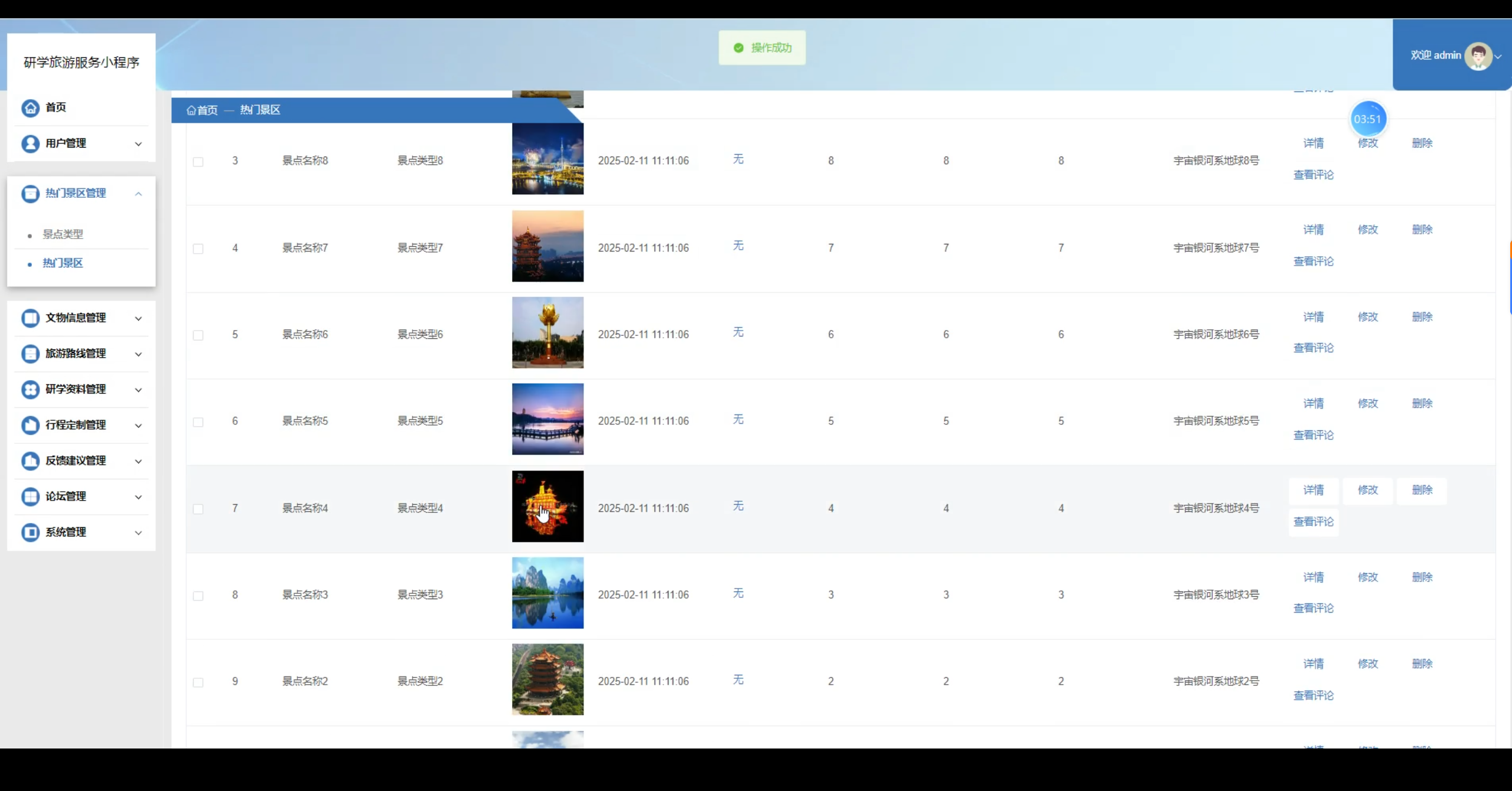Image resolution: width=1512 pixels, height=791 pixels.
Task: Click 修改 for 景点名称4
Action: tap(1367, 490)
